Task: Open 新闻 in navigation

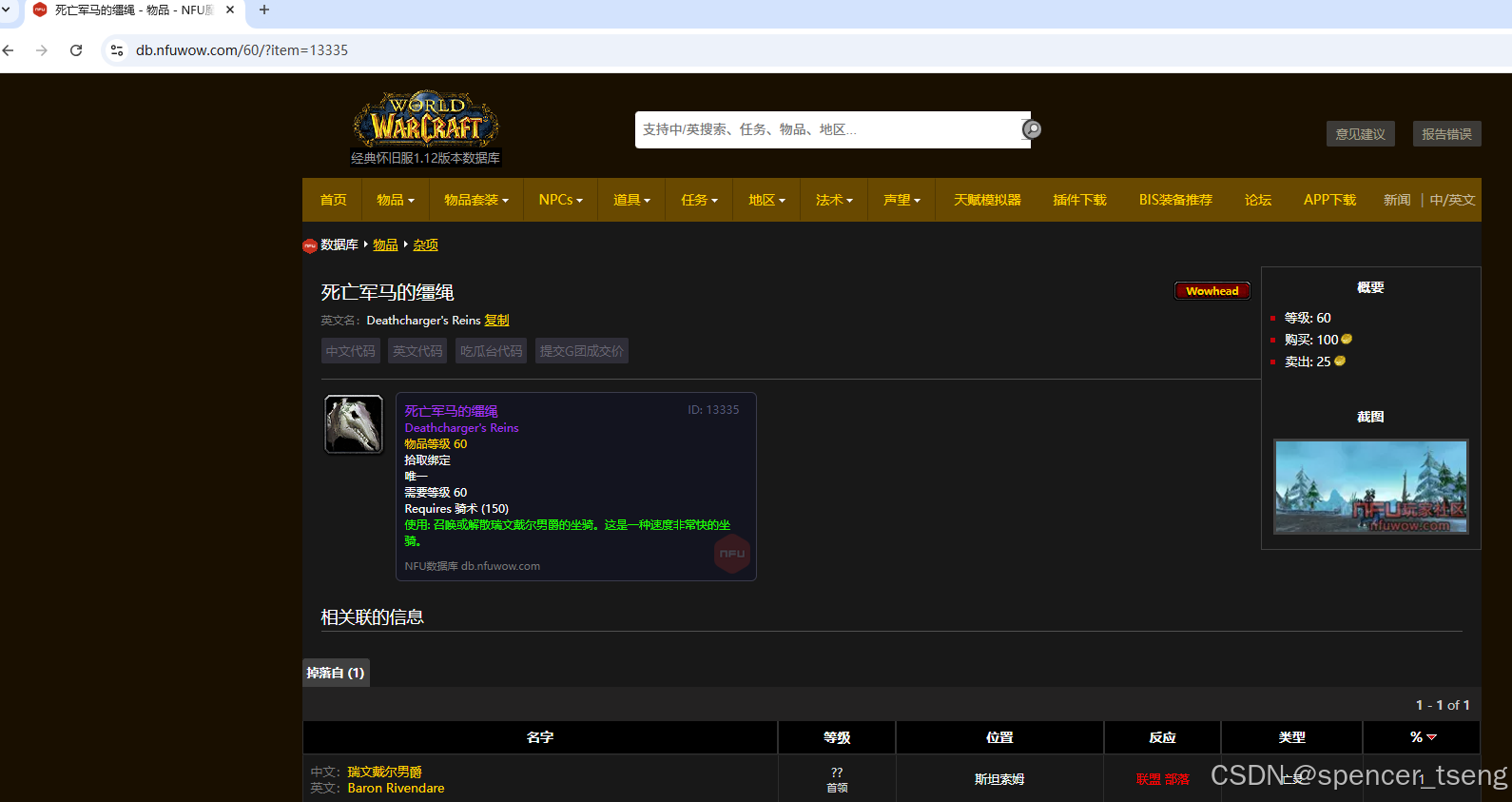Action: click(1397, 200)
